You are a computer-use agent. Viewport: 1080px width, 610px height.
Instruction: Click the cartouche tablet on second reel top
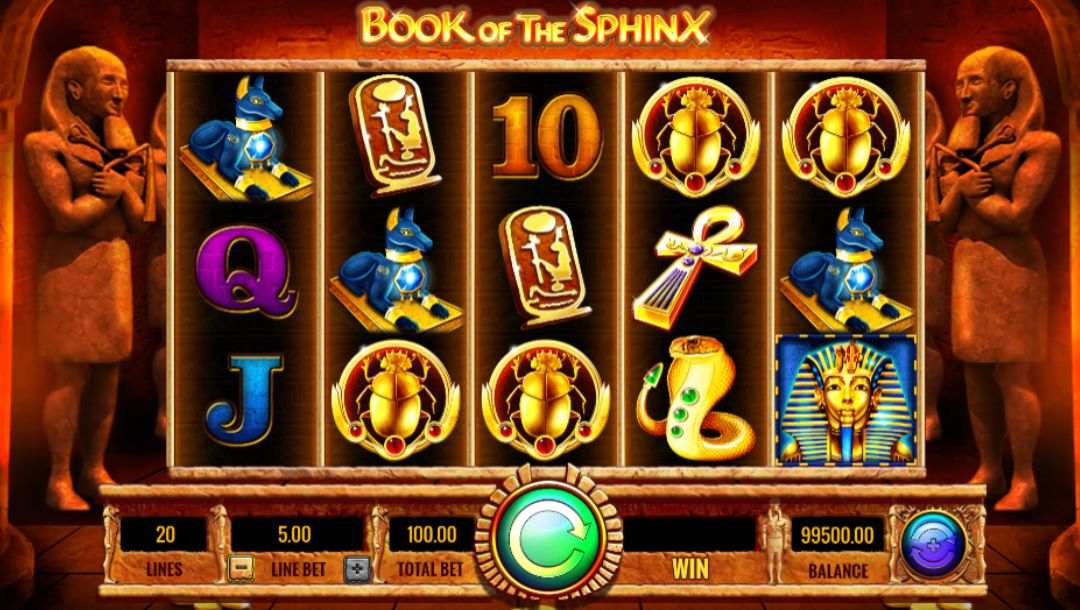pos(395,135)
